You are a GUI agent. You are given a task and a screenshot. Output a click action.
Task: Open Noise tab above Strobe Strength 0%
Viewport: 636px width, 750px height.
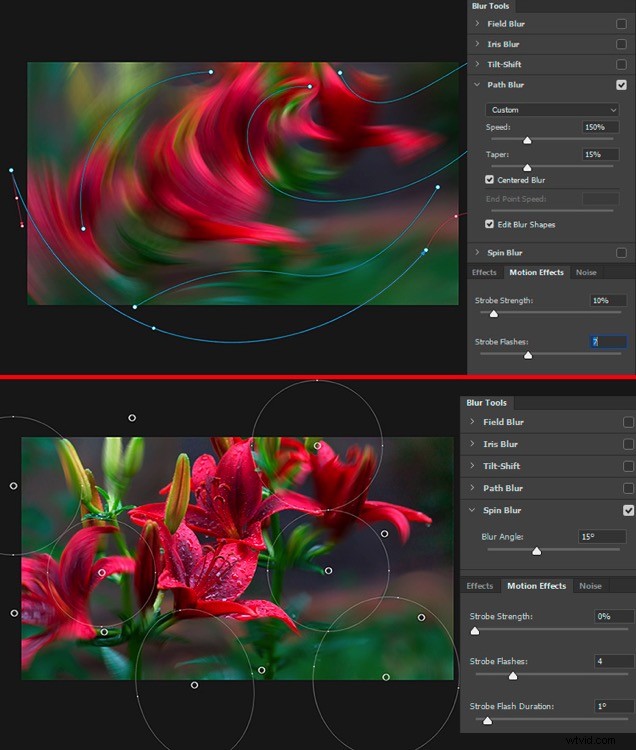[x=590, y=585]
